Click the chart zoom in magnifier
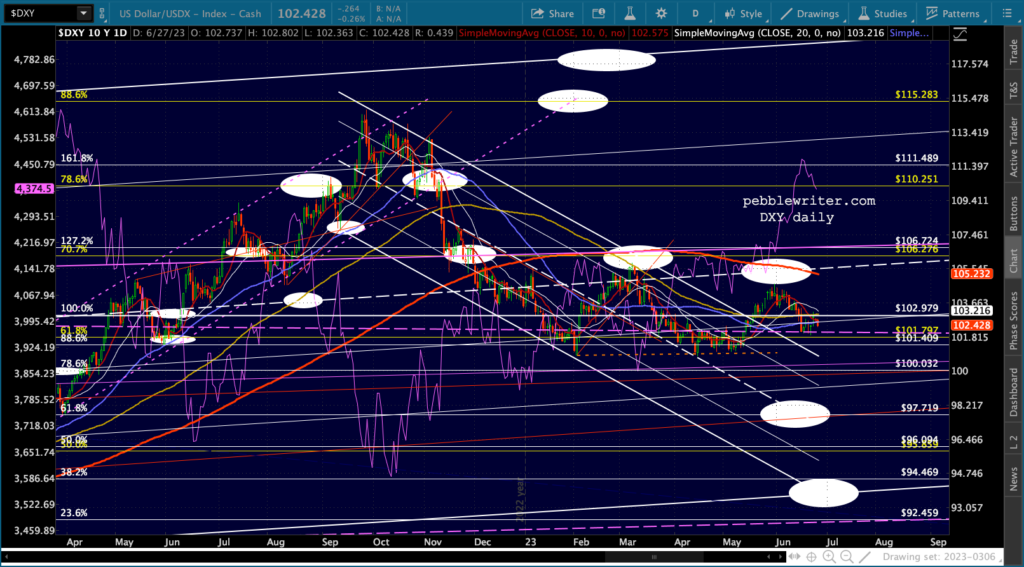 [x=829, y=557]
